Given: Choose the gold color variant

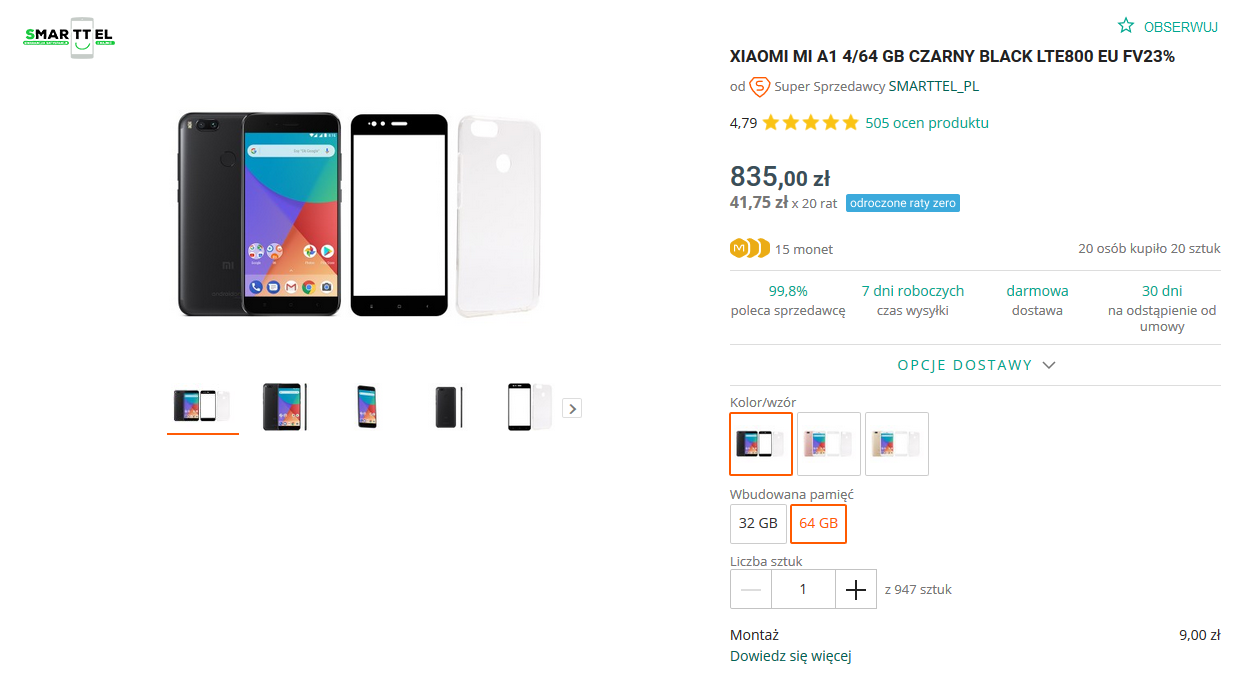Looking at the screenshot, I should (x=896, y=444).
